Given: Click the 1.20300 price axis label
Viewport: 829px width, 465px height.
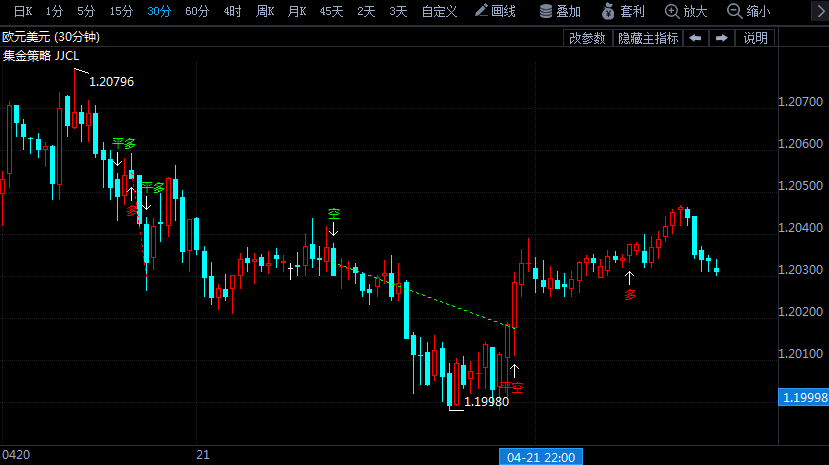Looking at the screenshot, I should (x=800, y=269).
